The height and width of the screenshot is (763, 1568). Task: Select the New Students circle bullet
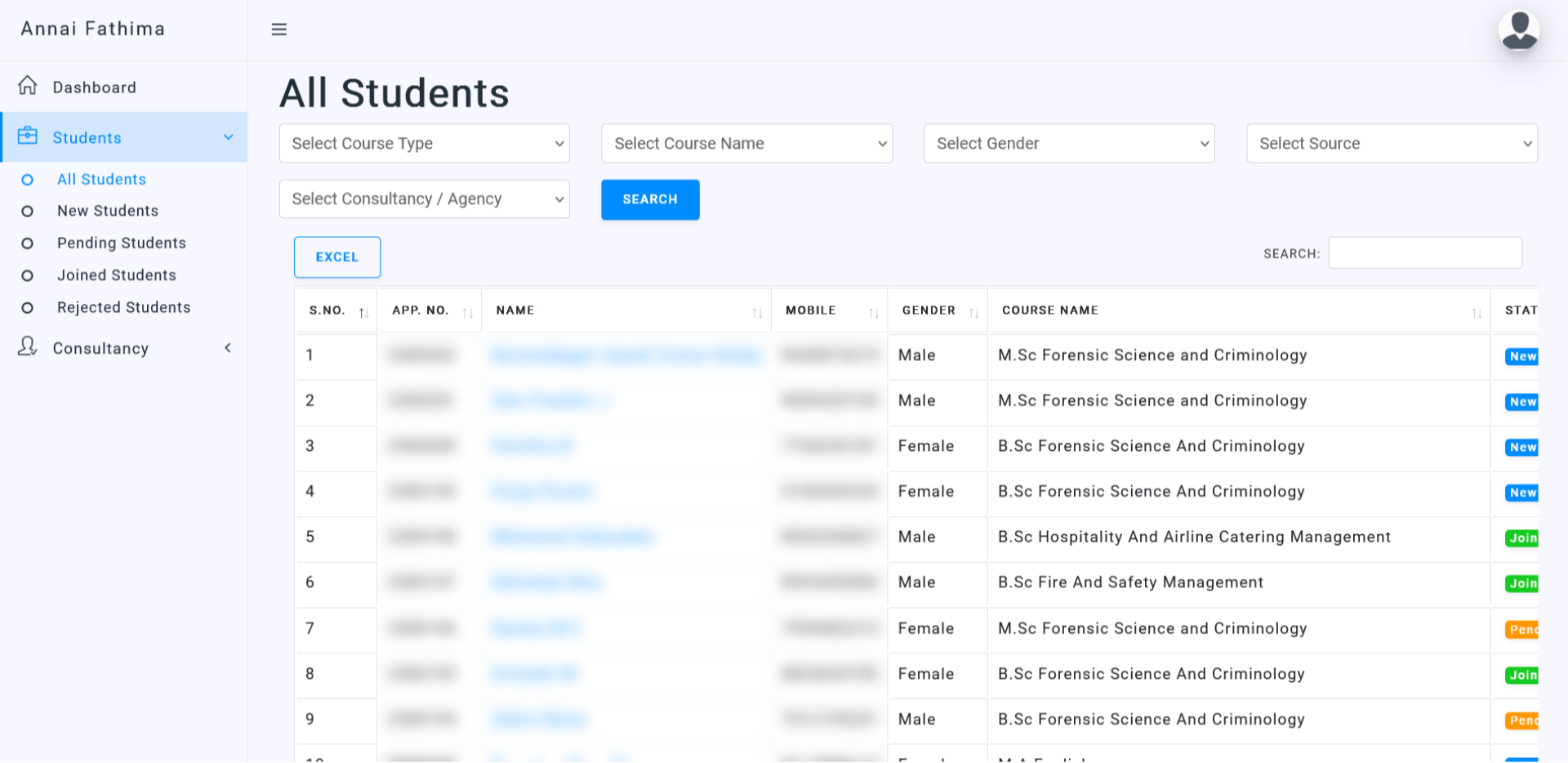tap(27, 212)
